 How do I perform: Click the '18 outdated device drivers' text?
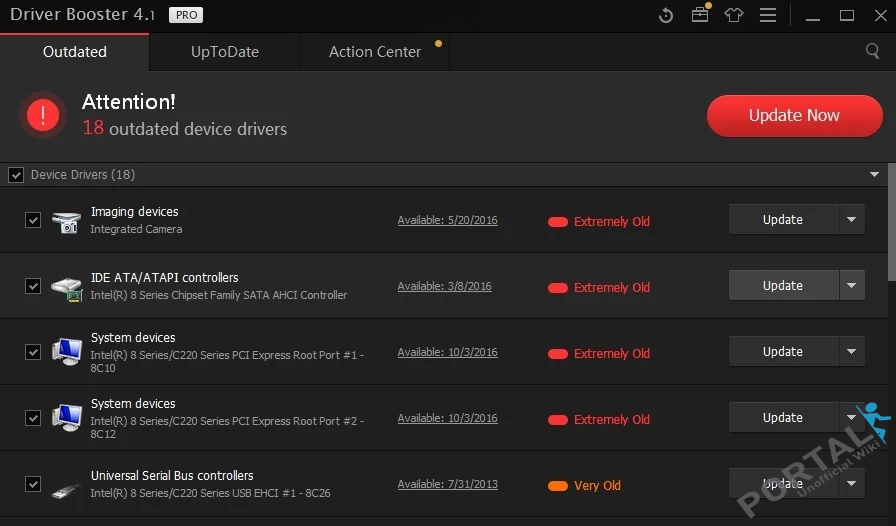pyautogui.click(x=185, y=128)
